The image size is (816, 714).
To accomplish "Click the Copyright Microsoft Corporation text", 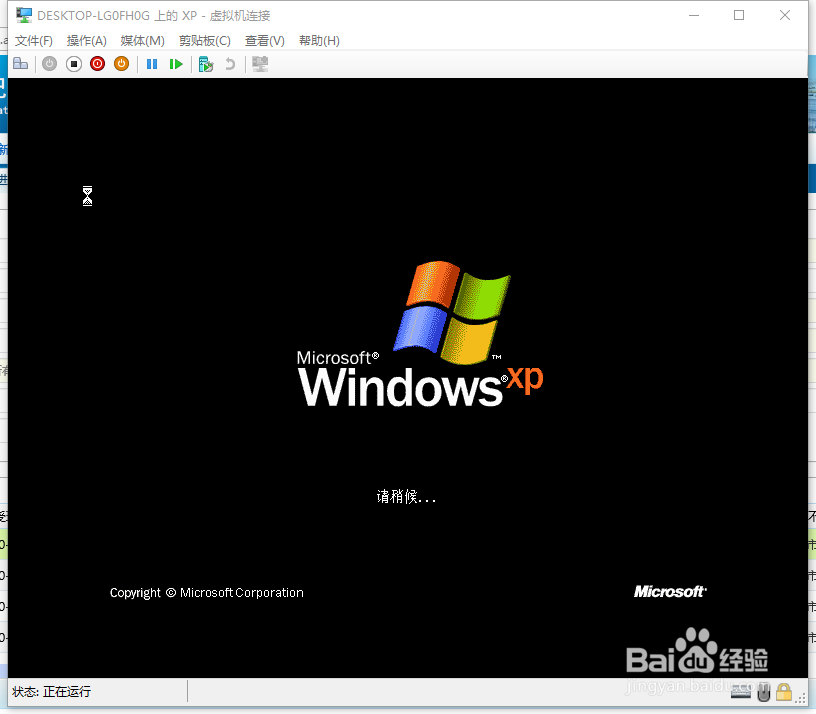I will pos(207,593).
